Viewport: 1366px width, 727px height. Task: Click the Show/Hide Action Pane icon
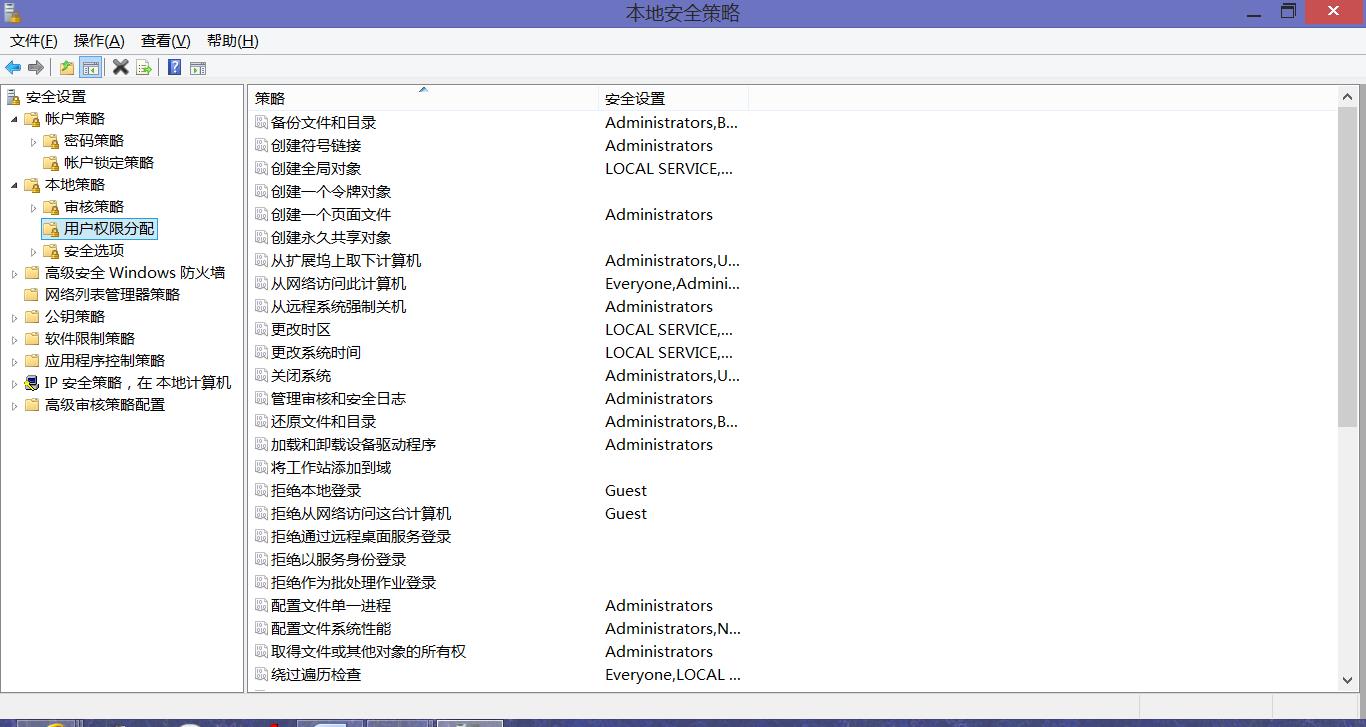(x=198, y=68)
